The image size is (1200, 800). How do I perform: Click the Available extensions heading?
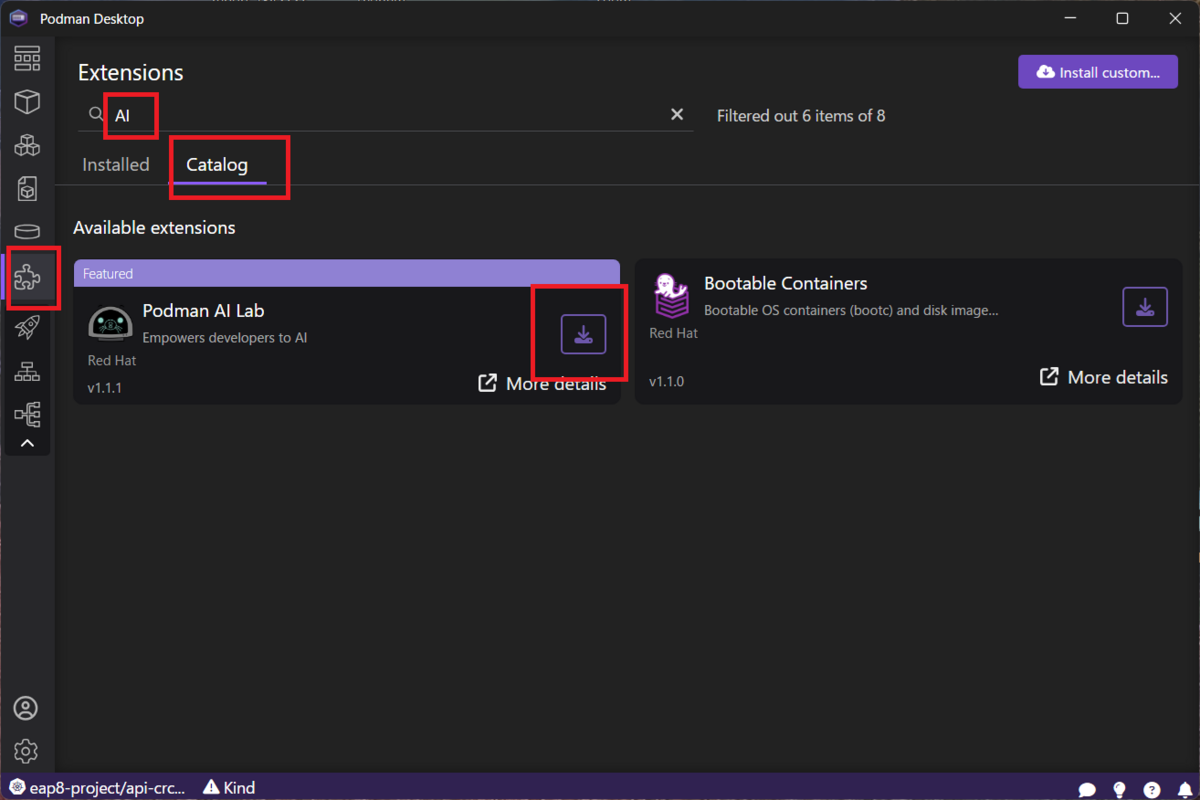click(154, 228)
